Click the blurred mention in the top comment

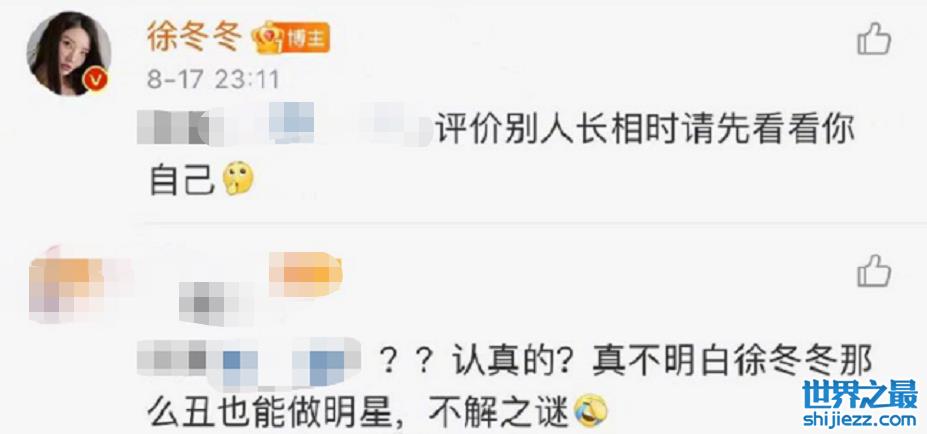pyautogui.click(x=285, y=124)
